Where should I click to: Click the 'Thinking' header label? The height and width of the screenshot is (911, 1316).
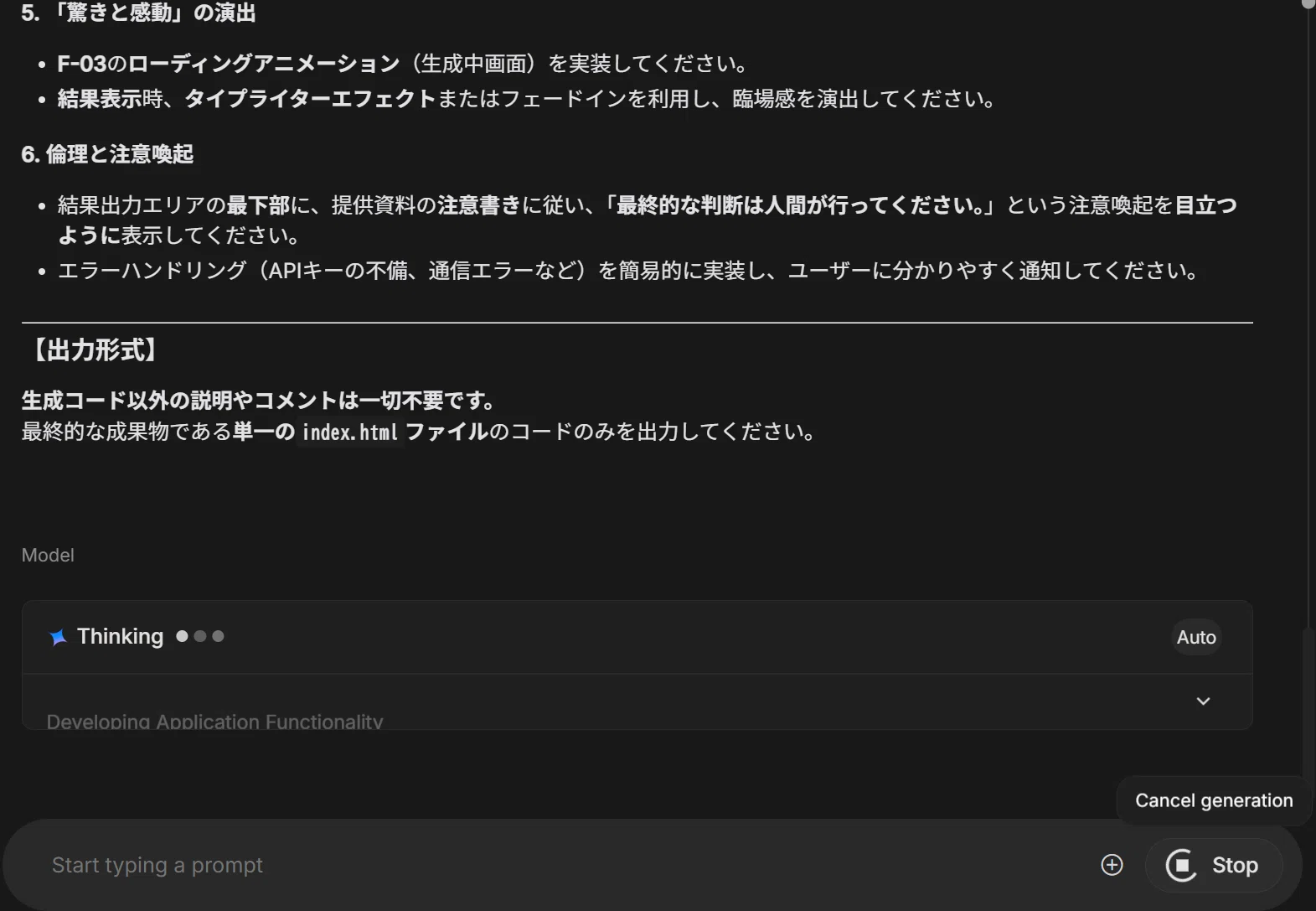(120, 636)
